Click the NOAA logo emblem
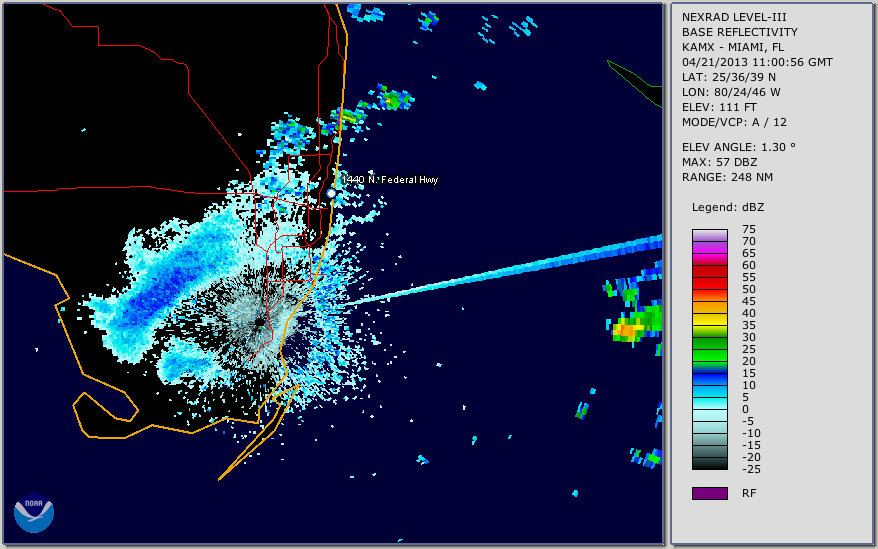Viewport: 878px width, 549px height. [x=34, y=513]
